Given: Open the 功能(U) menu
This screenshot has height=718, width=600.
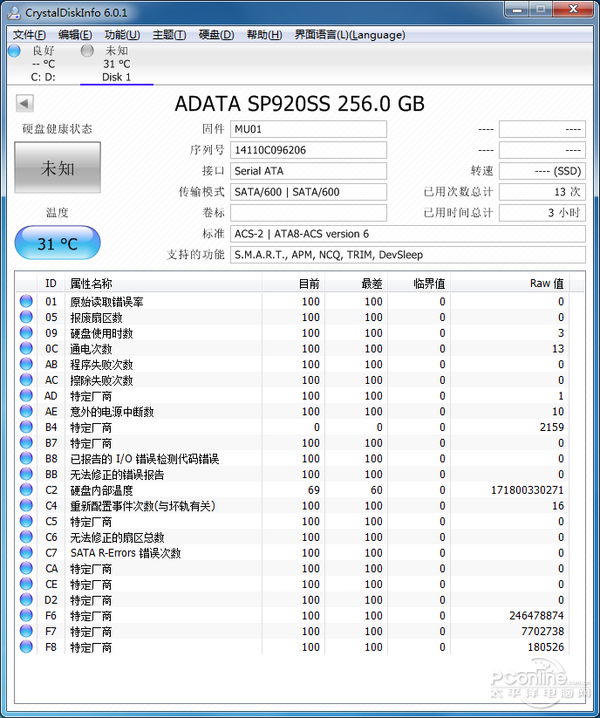Looking at the screenshot, I should [122, 35].
